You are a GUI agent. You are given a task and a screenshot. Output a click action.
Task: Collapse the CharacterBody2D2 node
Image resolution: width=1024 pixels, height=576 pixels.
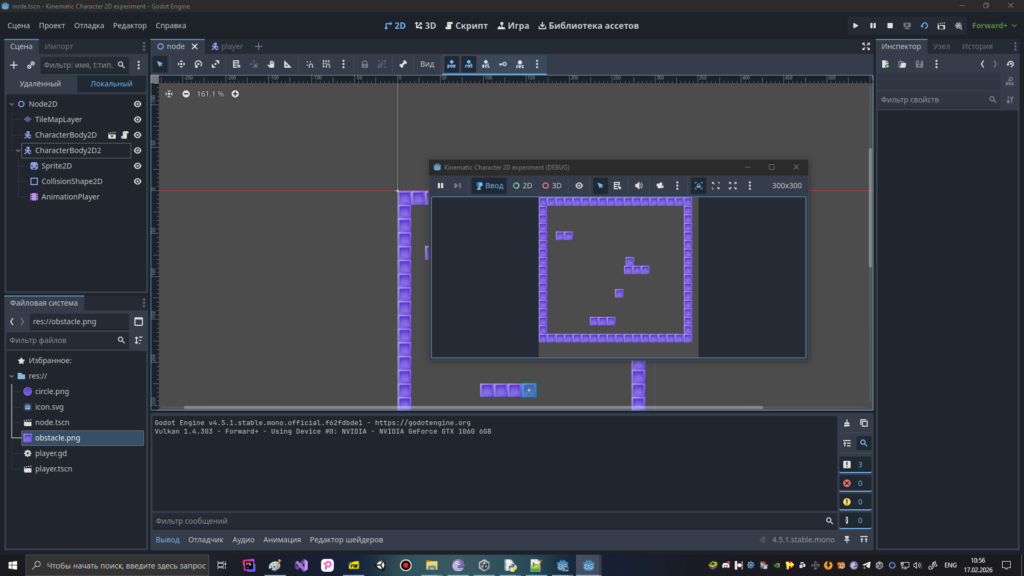[x=18, y=150]
